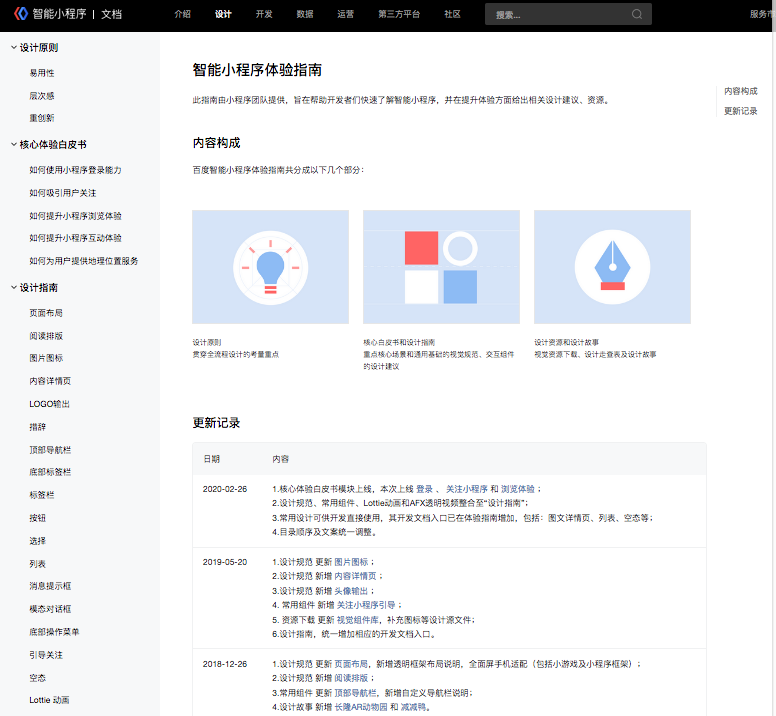The width and height of the screenshot is (776, 716).
Task: Select 空态 in the sidebar
Action: coord(37,678)
